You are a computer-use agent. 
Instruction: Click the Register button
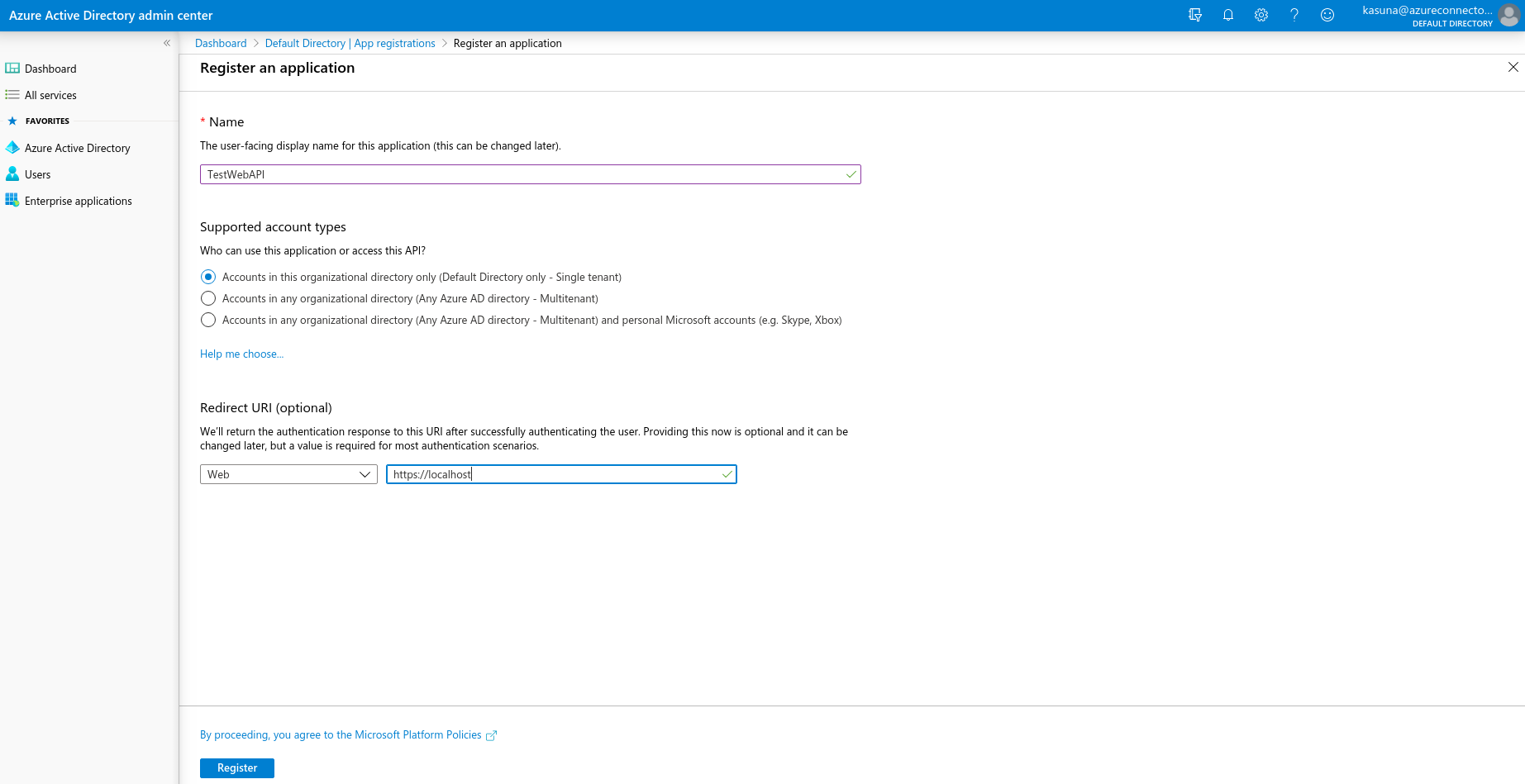(x=236, y=767)
